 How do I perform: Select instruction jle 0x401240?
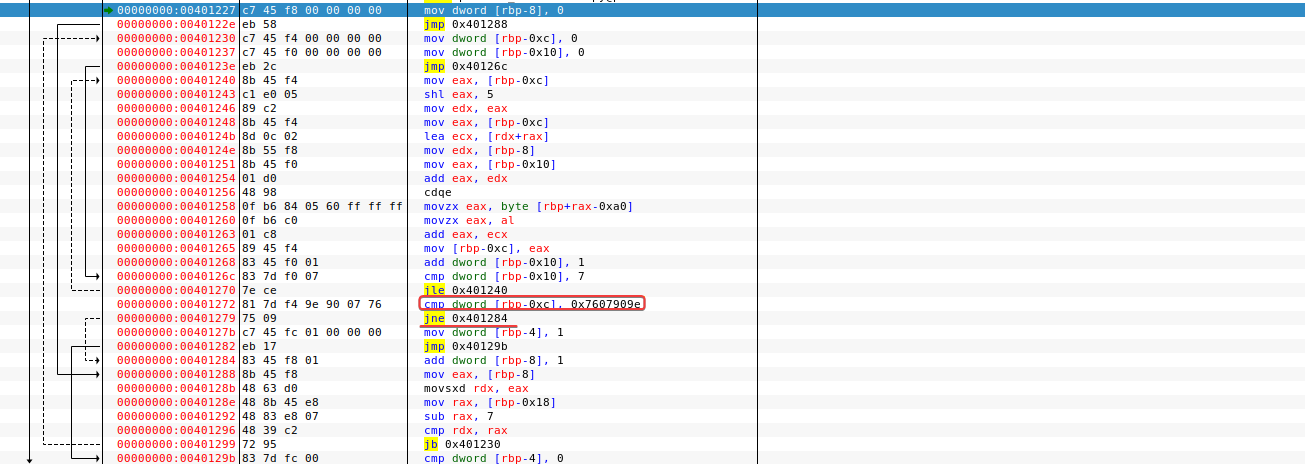[467, 290]
